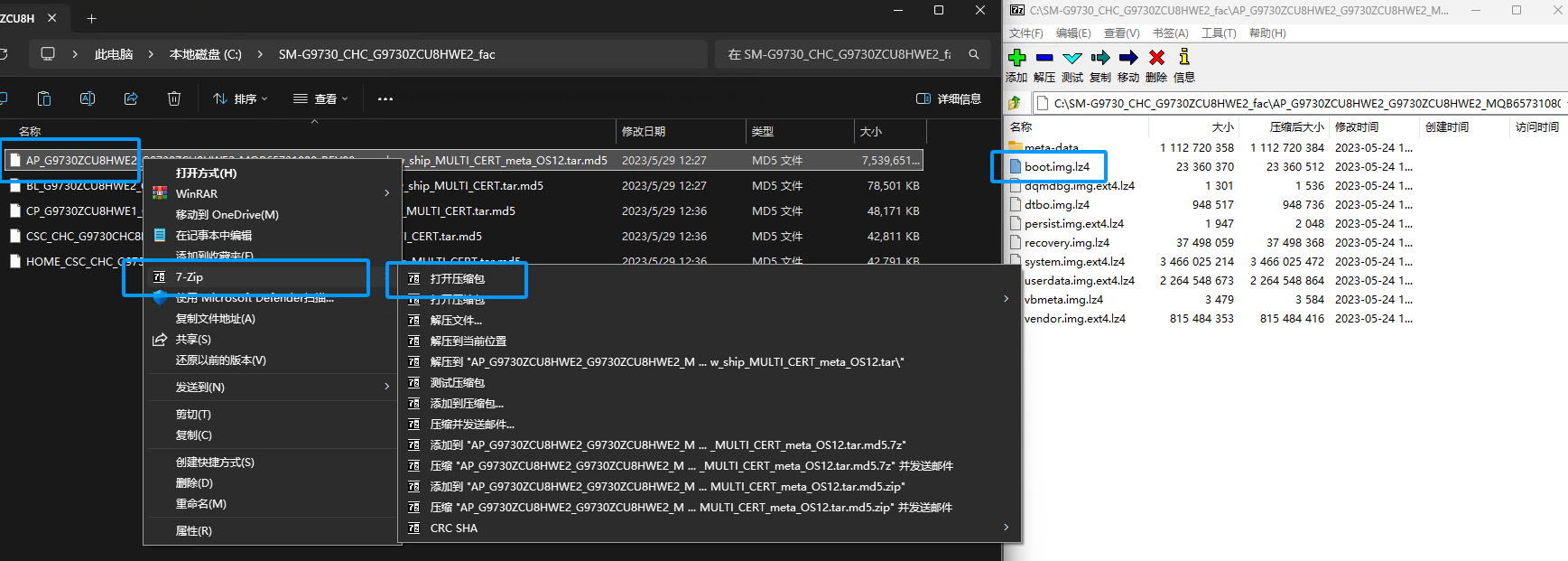Open a new Explorer tab with plus icon

click(x=91, y=18)
